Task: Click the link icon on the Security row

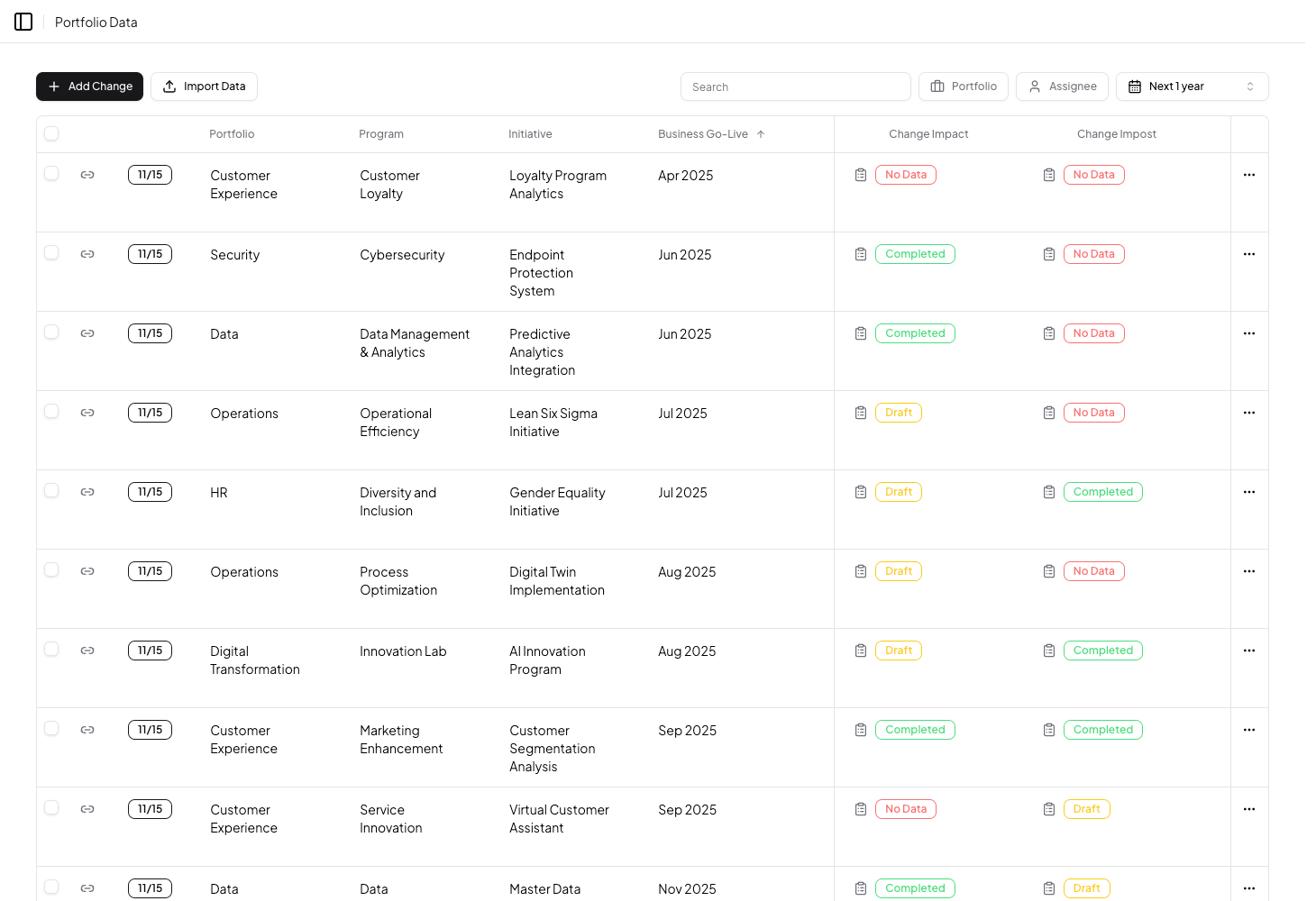Action: point(87,253)
